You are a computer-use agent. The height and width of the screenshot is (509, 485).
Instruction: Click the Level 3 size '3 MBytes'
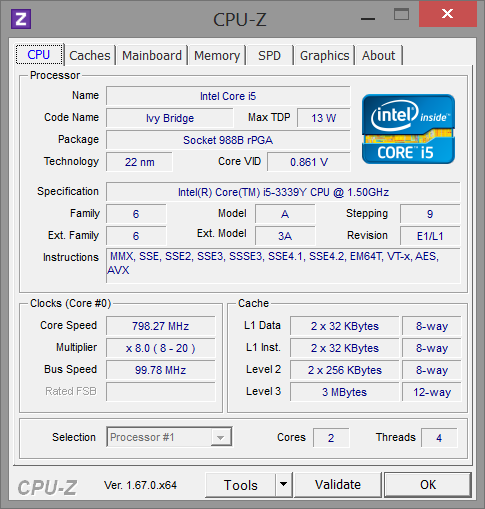coord(345,392)
